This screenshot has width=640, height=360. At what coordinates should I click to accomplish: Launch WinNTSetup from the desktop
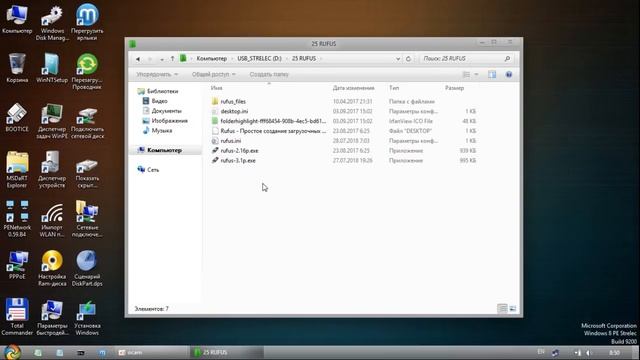point(52,68)
